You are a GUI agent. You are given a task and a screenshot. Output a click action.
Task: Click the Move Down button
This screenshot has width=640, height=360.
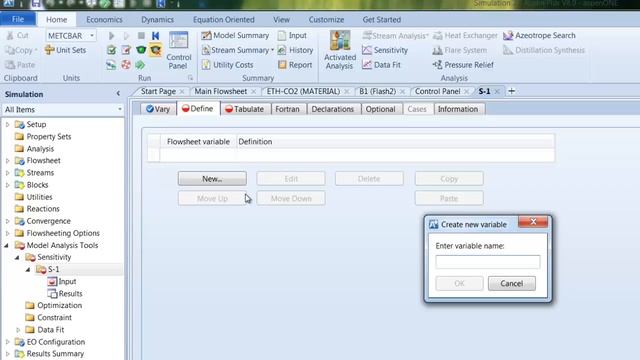pos(291,198)
